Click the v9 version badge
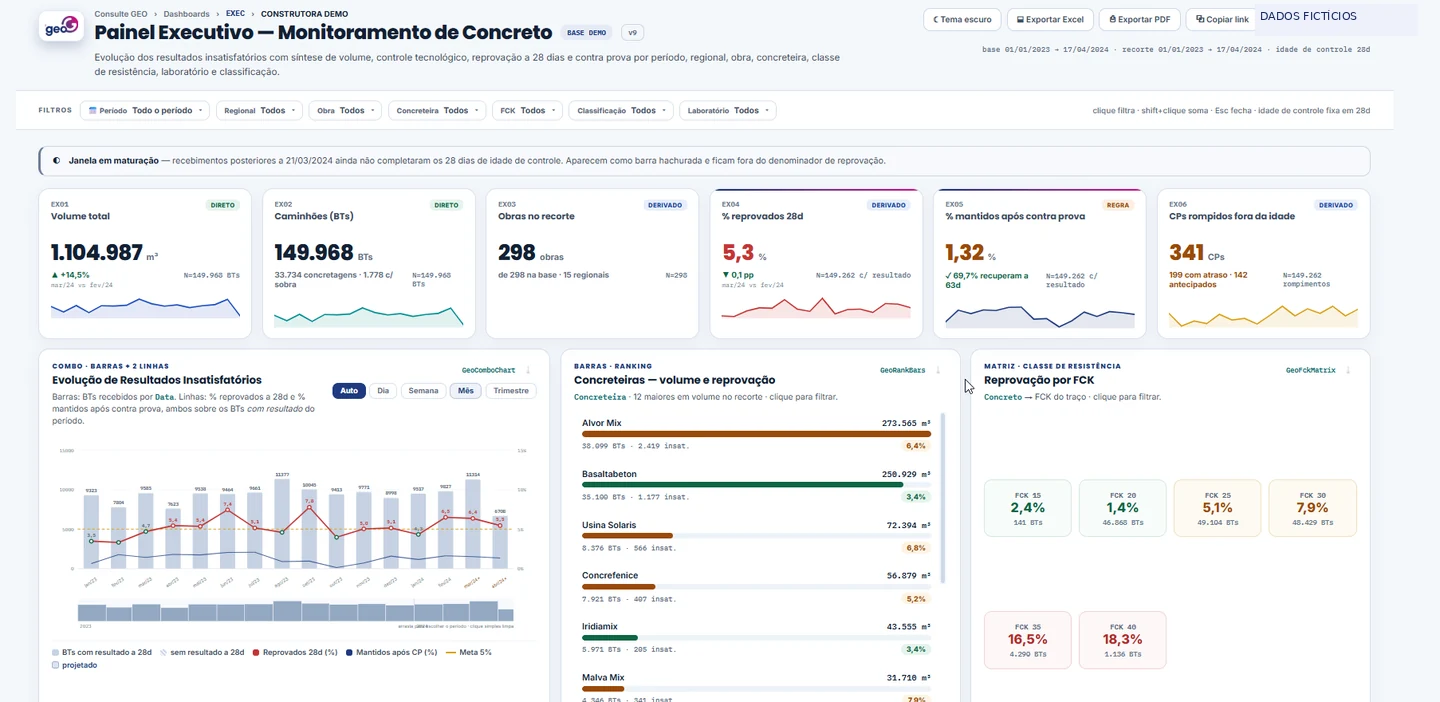This screenshot has height=702, width=1440. 632,33
